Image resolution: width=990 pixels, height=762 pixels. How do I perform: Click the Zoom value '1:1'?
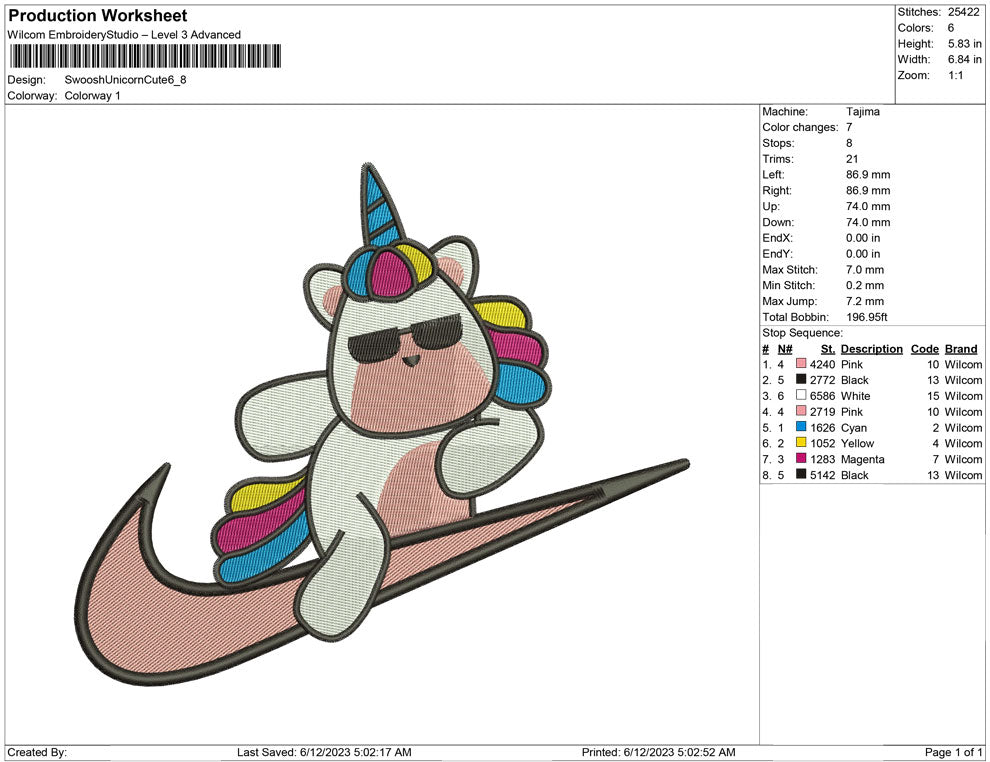[955, 75]
